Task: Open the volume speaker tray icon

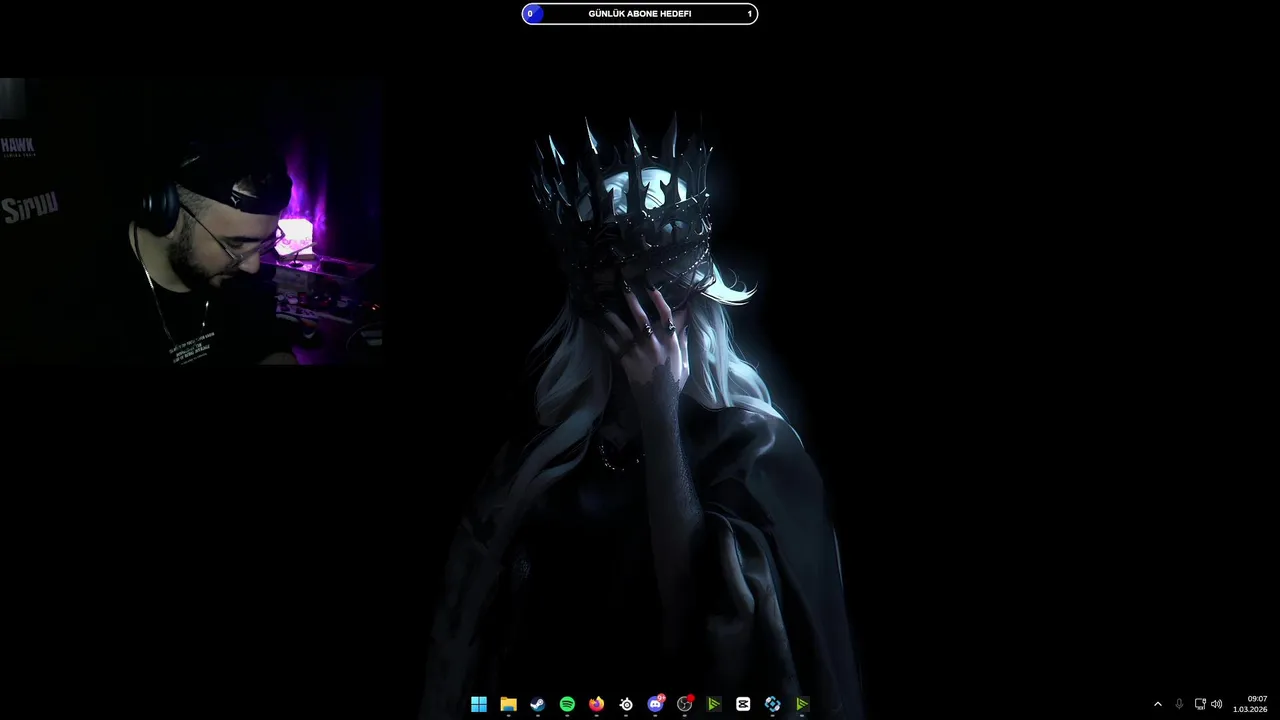Action: click(x=1217, y=704)
